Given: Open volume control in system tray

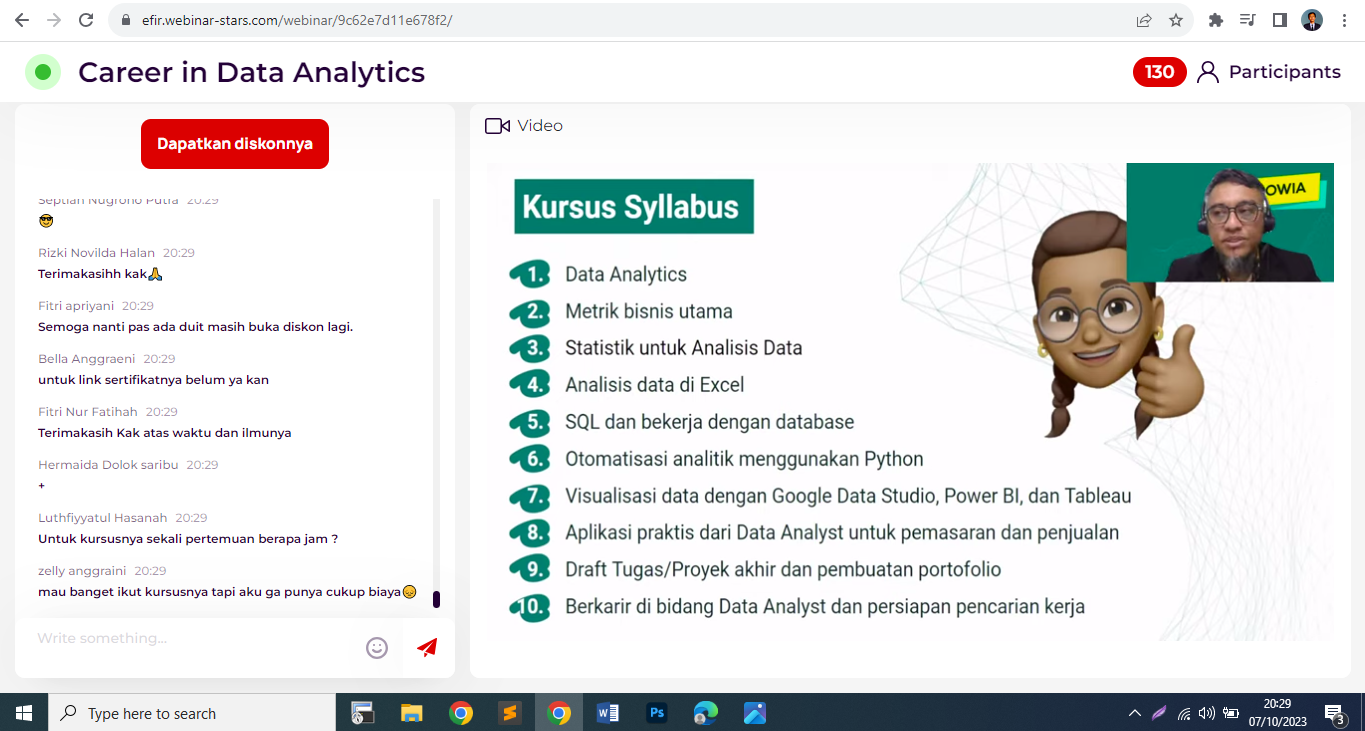Looking at the screenshot, I should (x=1206, y=713).
